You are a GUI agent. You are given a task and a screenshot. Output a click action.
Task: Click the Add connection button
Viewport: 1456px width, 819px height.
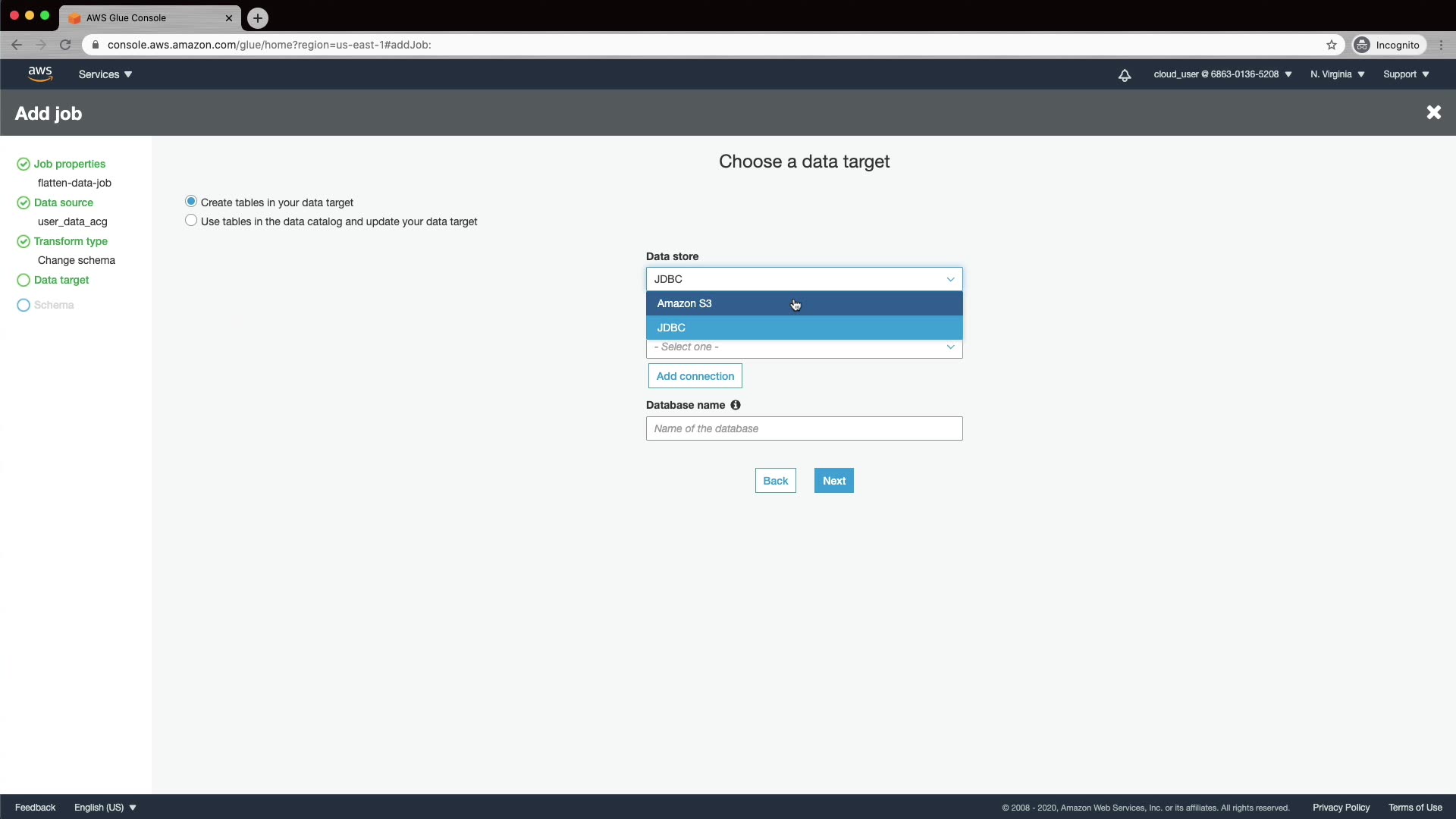[x=695, y=376]
